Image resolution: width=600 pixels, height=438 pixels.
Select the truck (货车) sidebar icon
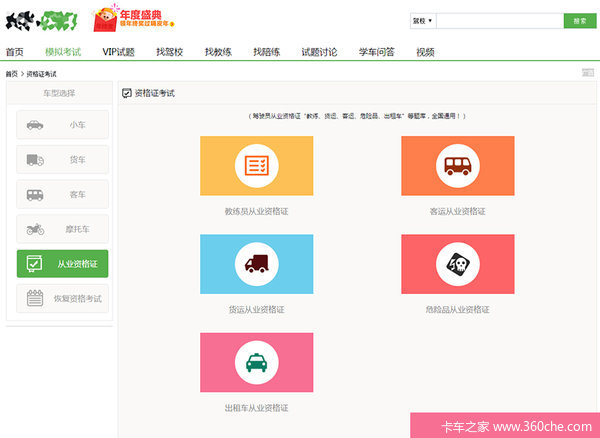(x=35, y=160)
